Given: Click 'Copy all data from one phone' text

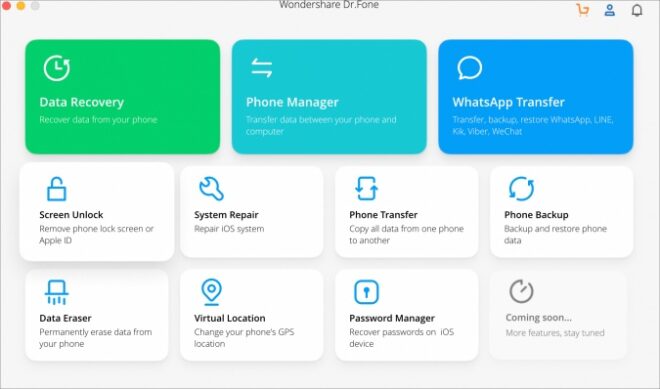Looking at the screenshot, I should [x=406, y=229].
